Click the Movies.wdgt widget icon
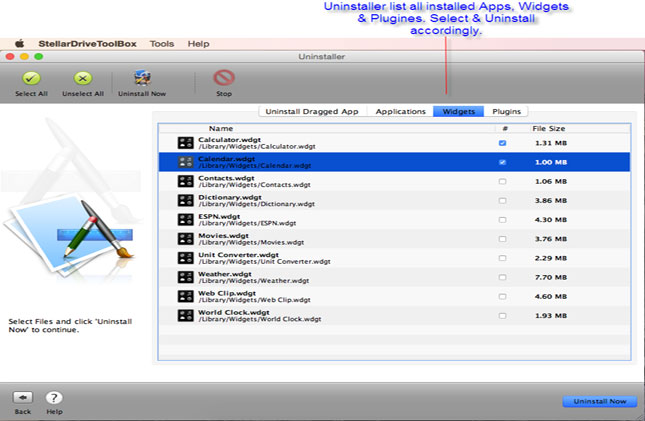The width and height of the screenshot is (645, 421). [186, 239]
